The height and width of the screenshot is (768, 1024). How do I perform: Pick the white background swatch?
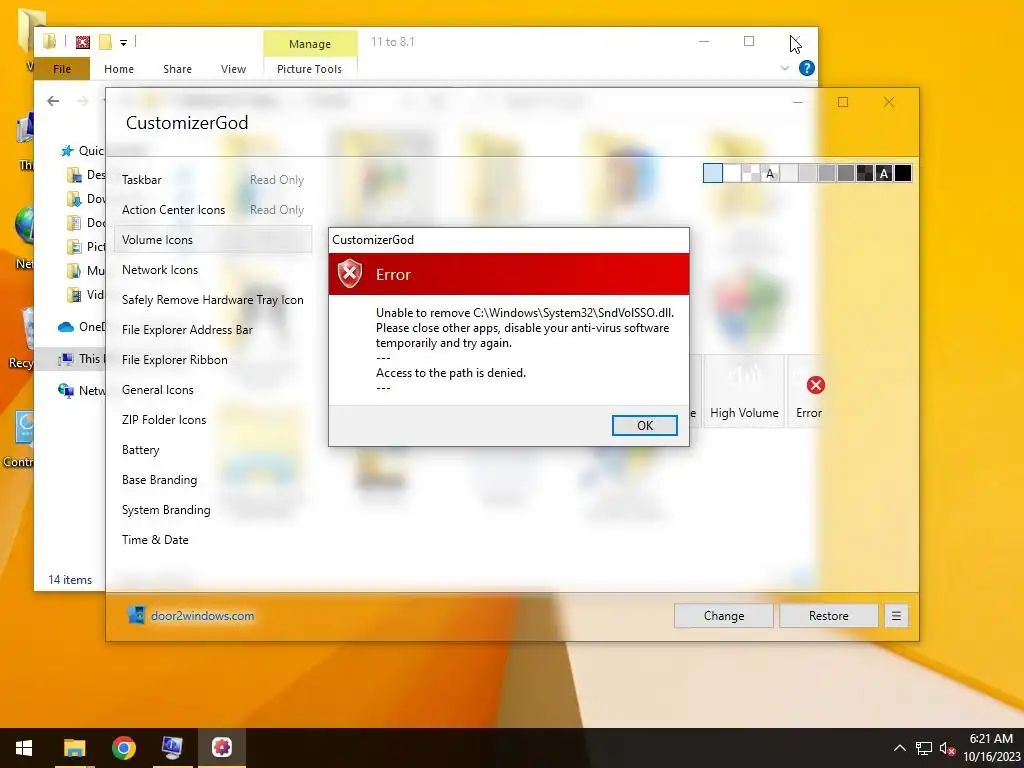coord(732,173)
